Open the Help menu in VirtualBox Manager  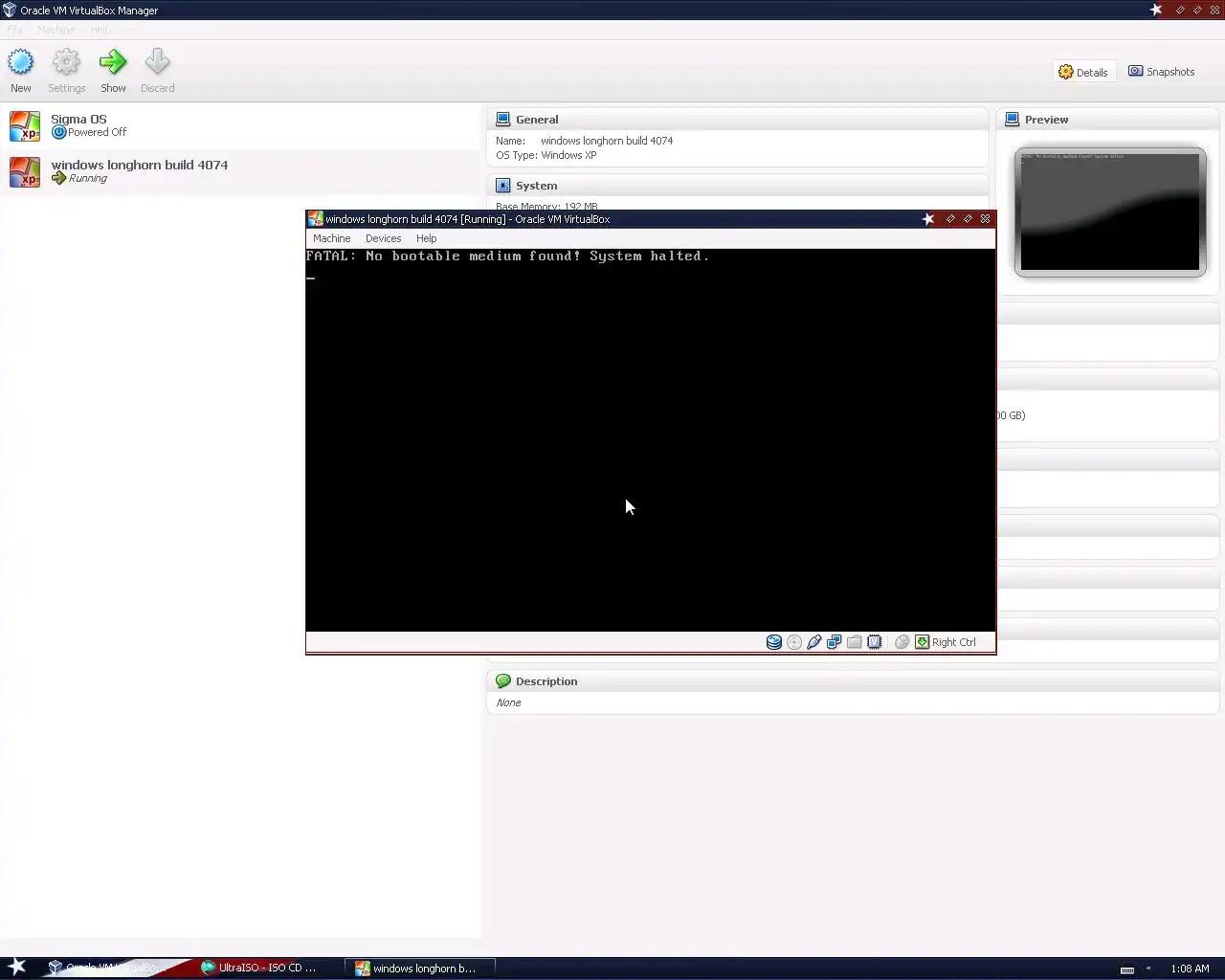pyautogui.click(x=100, y=30)
